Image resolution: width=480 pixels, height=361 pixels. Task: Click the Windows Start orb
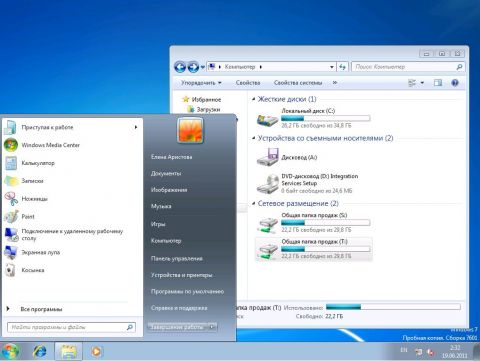[10, 352]
